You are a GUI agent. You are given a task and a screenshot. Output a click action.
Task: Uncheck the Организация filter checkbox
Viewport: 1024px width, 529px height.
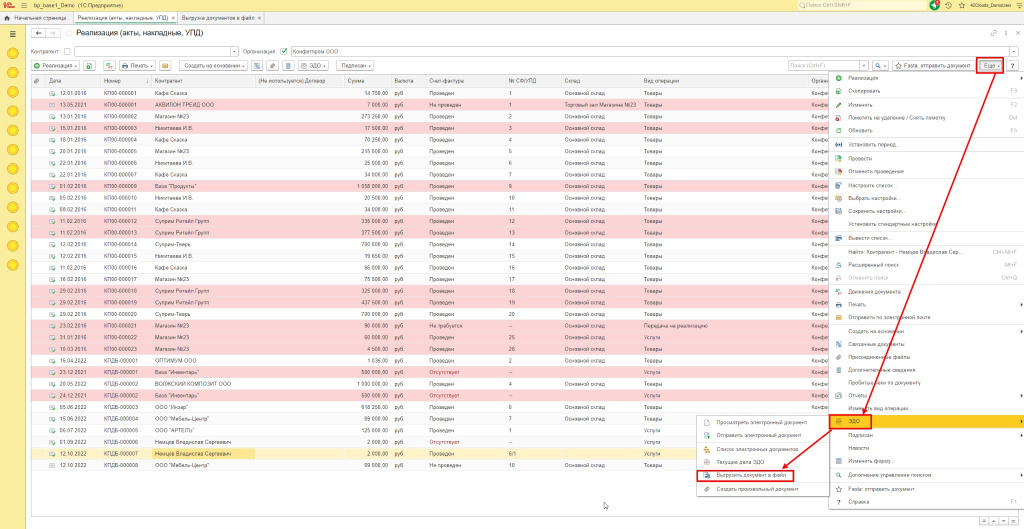pos(284,51)
